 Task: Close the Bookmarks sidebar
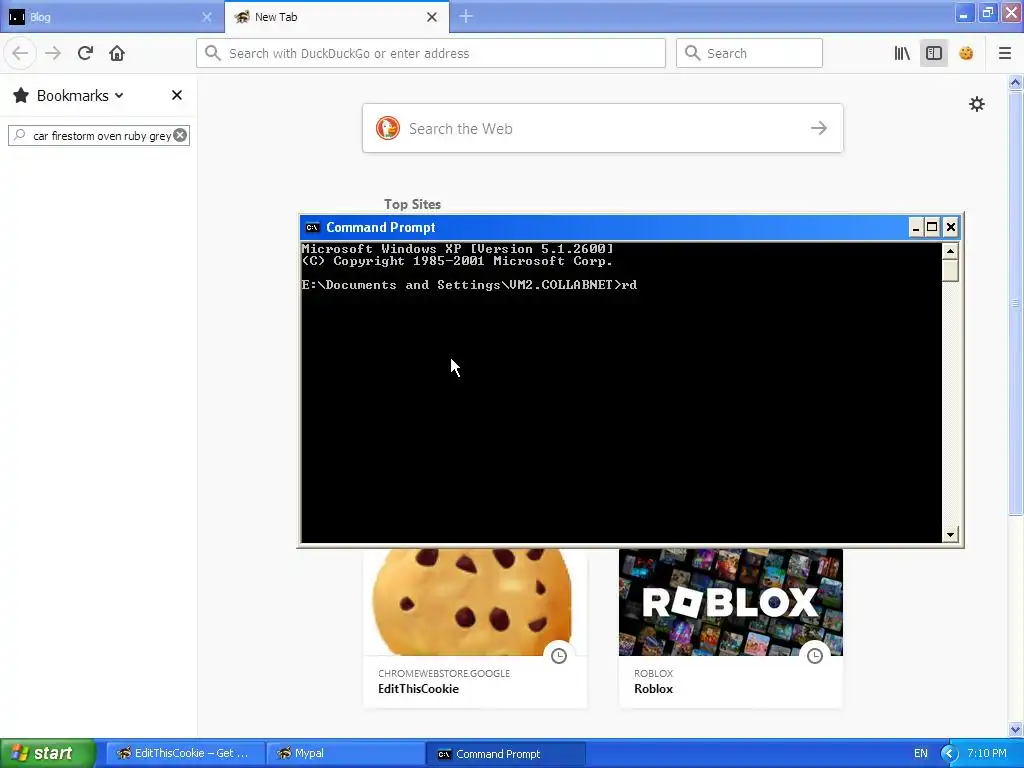(176, 95)
